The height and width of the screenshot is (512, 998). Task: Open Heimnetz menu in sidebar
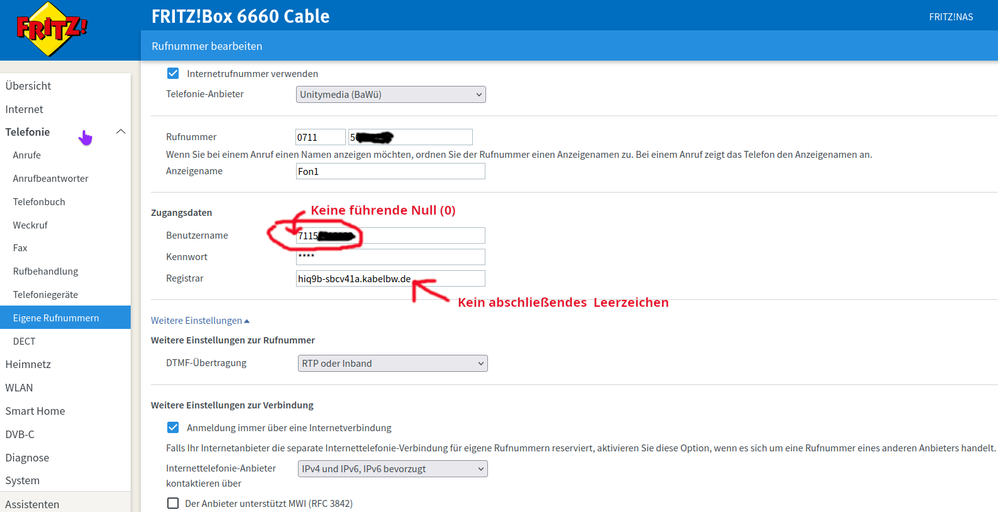28,364
